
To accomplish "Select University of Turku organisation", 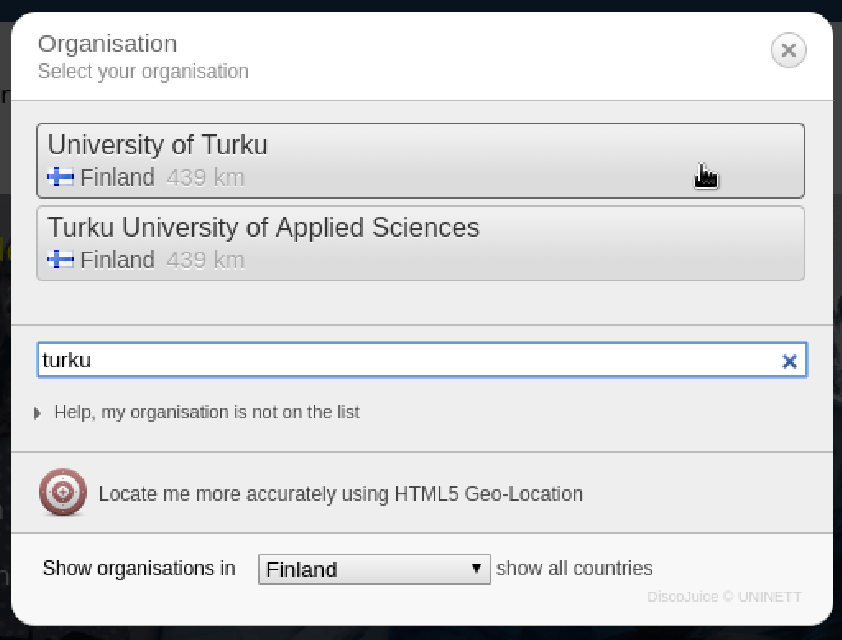I will click(x=420, y=161).
